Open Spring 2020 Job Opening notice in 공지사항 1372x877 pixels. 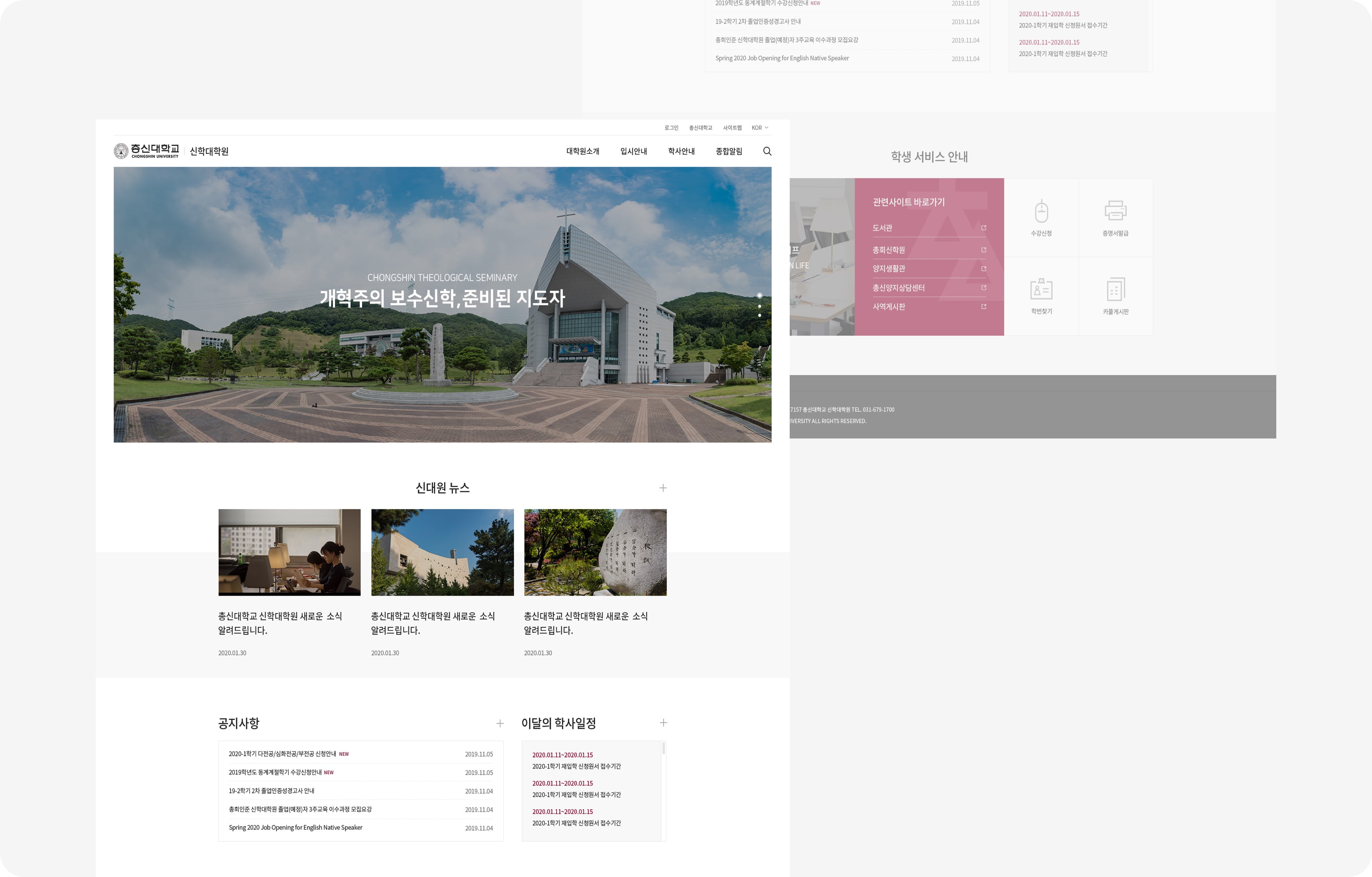coord(295,828)
